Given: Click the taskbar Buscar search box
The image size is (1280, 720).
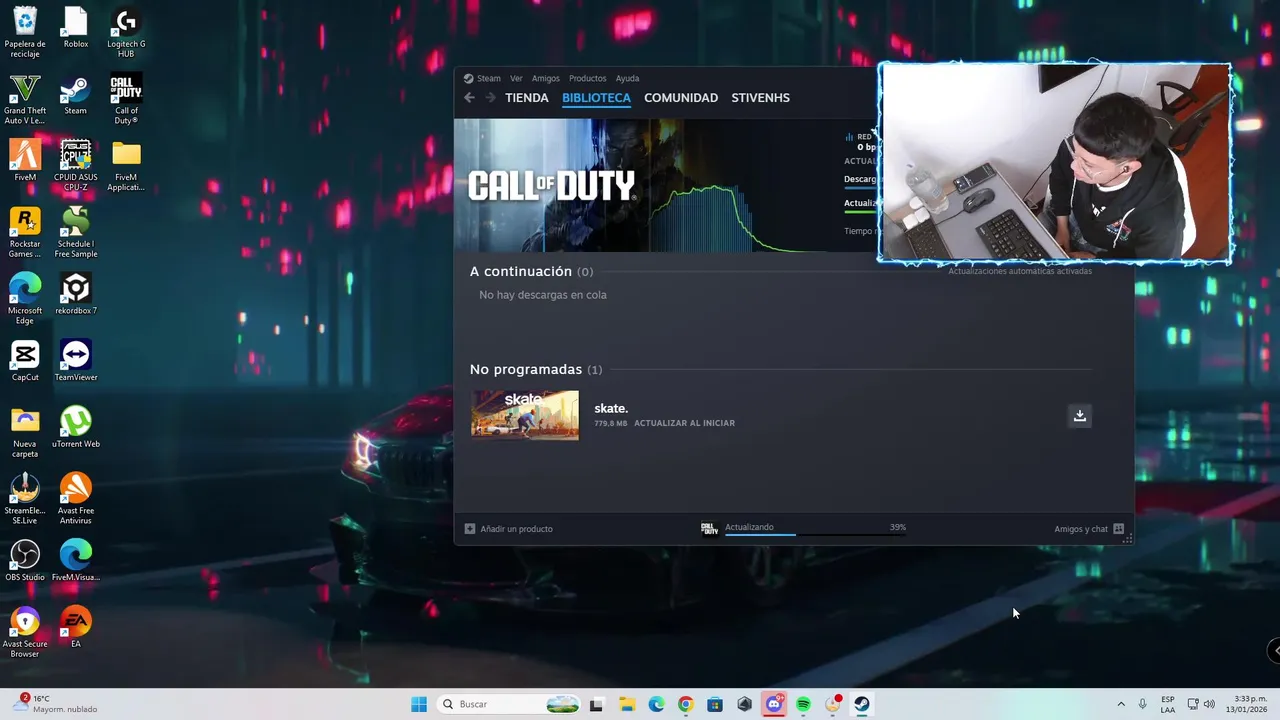Looking at the screenshot, I should 509,704.
